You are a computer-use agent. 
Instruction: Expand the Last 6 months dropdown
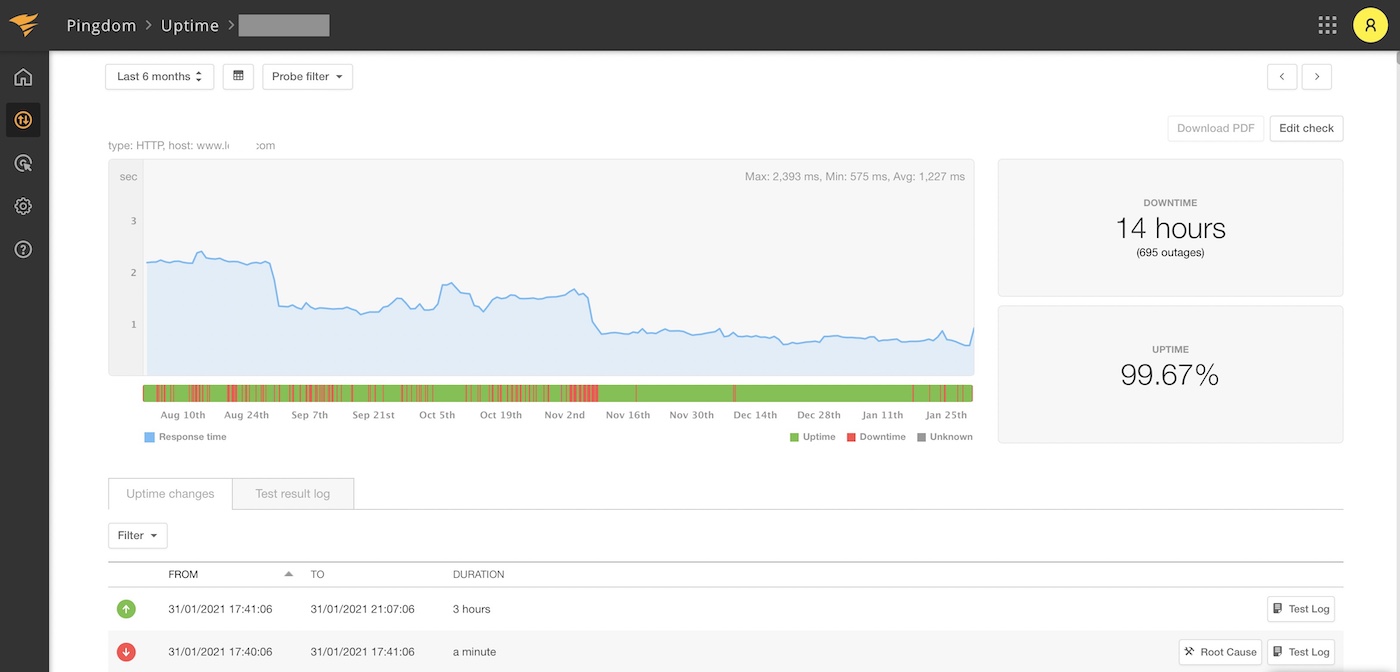coord(159,77)
